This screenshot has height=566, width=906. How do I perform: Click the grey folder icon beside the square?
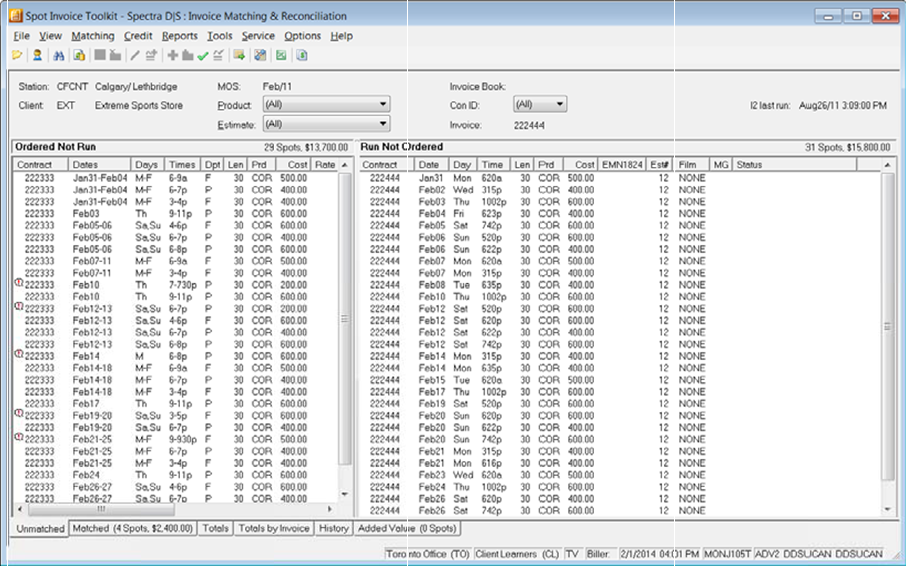click(115, 55)
